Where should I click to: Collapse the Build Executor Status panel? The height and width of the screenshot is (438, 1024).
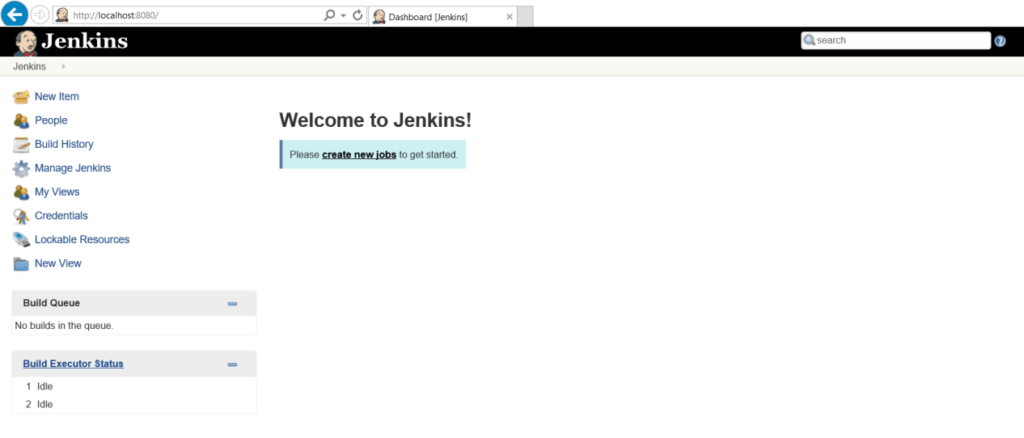pos(232,365)
